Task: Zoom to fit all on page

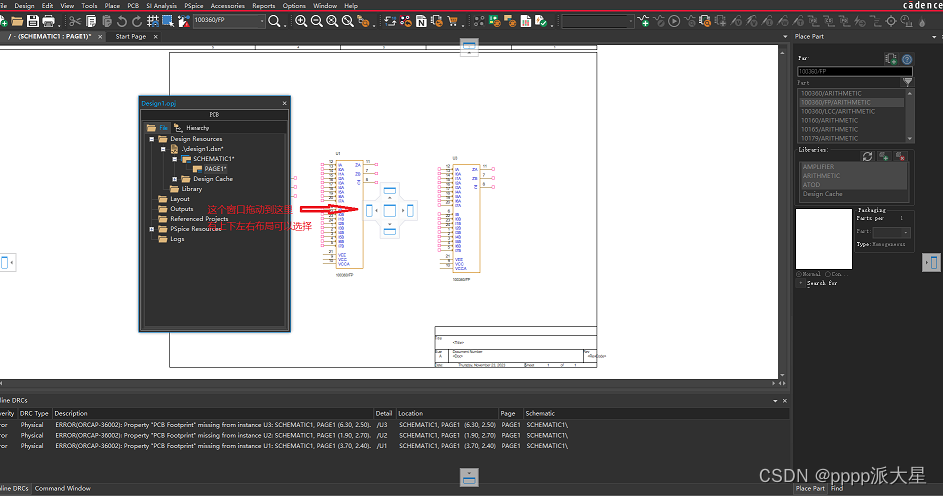Action: pyautogui.click(x=332, y=22)
